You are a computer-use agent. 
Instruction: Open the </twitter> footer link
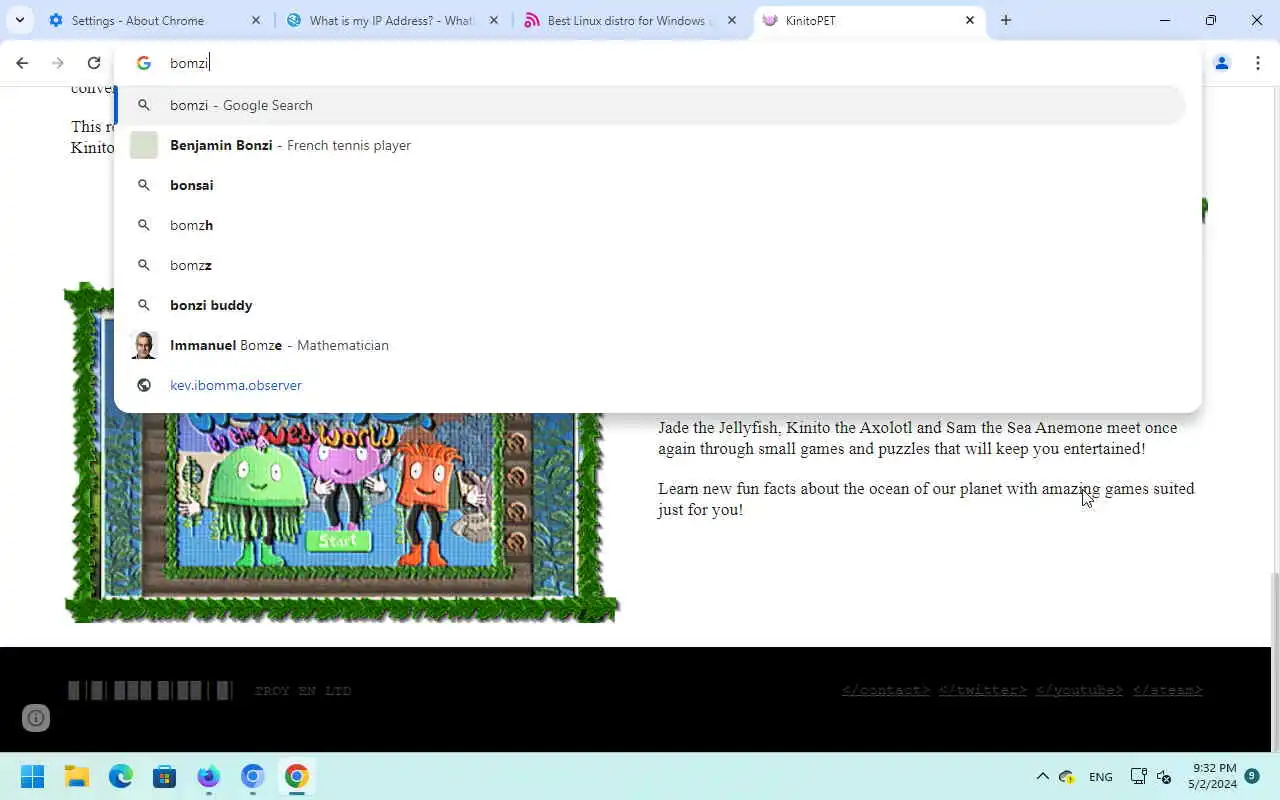[x=982, y=690]
